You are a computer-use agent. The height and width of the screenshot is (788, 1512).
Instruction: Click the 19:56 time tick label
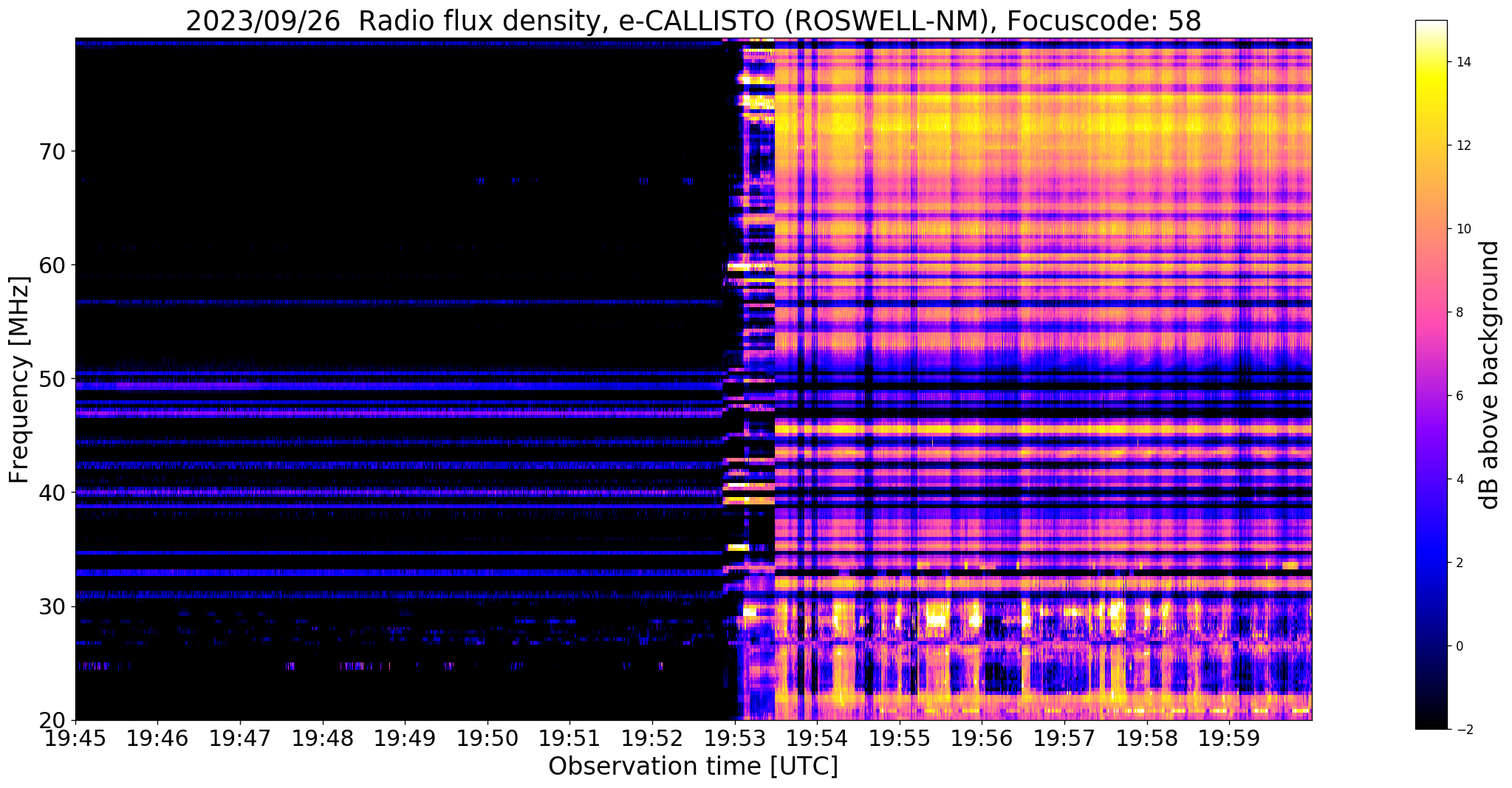(x=982, y=738)
